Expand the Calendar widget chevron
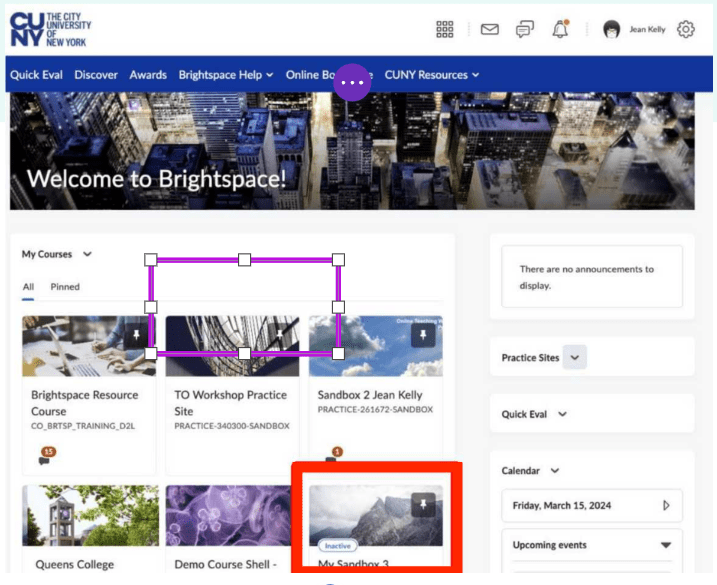This screenshot has height=585, width=717. 555,471
